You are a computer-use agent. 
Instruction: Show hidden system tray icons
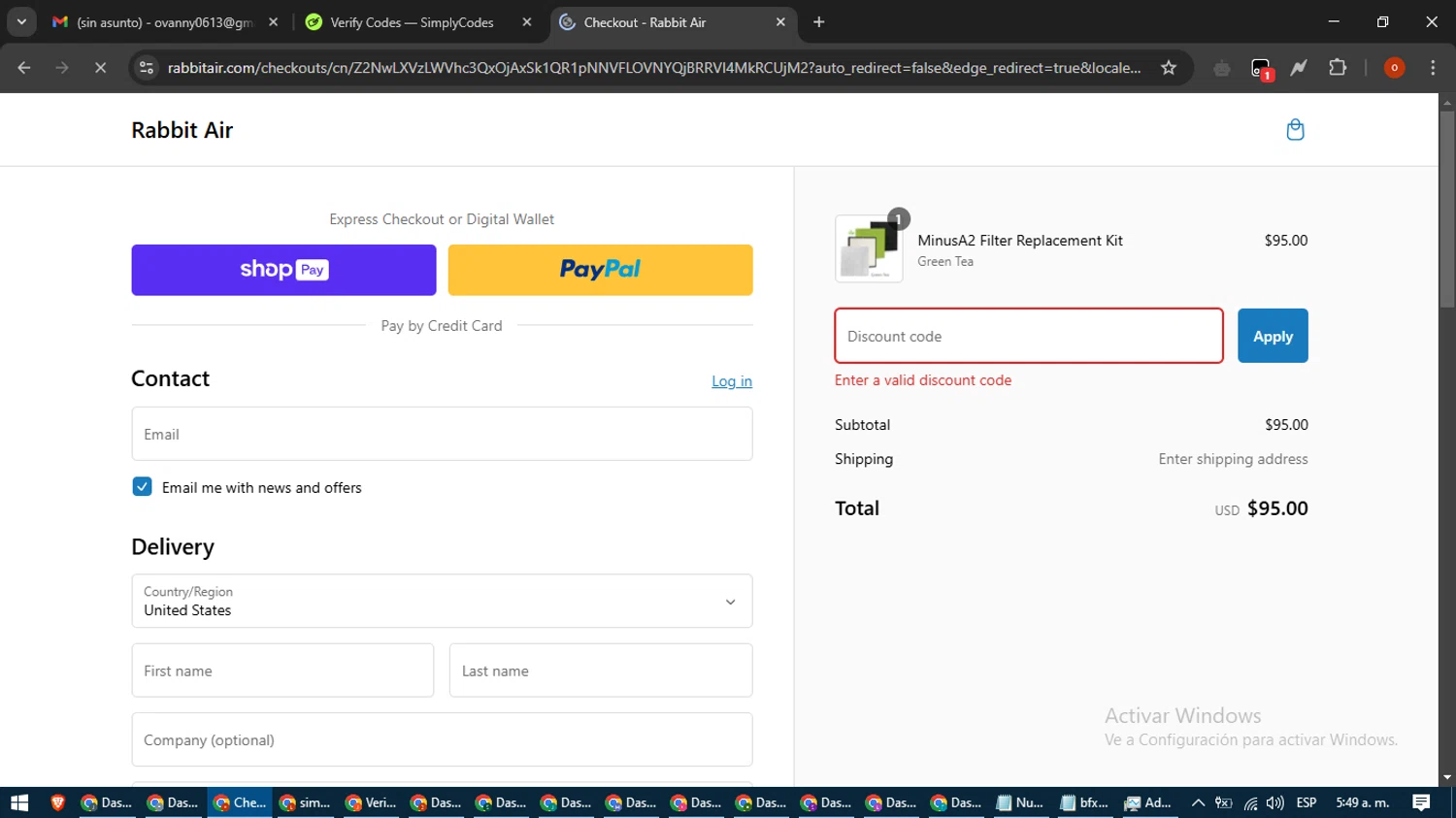point(1199,802)
